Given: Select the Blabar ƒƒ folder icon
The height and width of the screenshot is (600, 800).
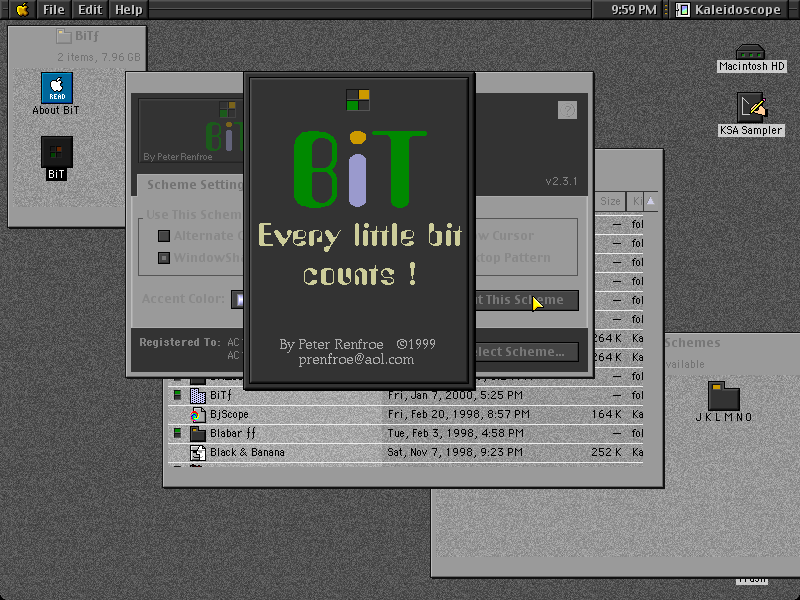Looking at the screenshot, I should (197, 434).
